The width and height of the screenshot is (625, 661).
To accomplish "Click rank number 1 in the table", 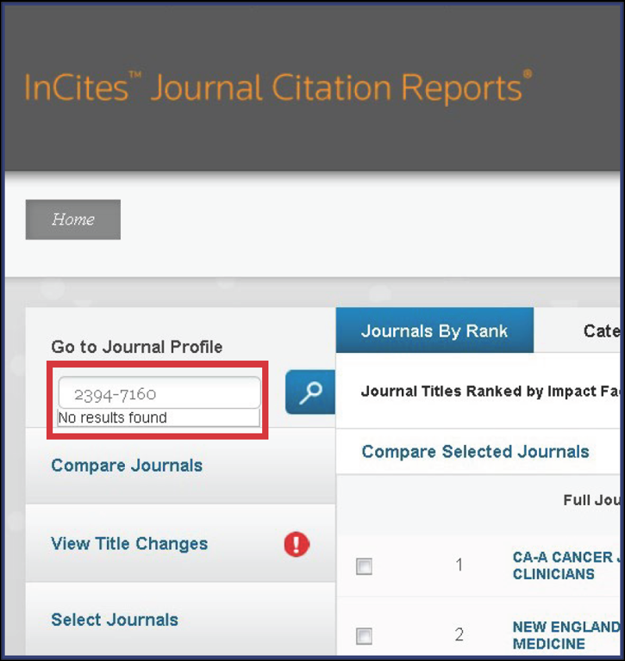I will pyautogui.click(x=459, y=565).
